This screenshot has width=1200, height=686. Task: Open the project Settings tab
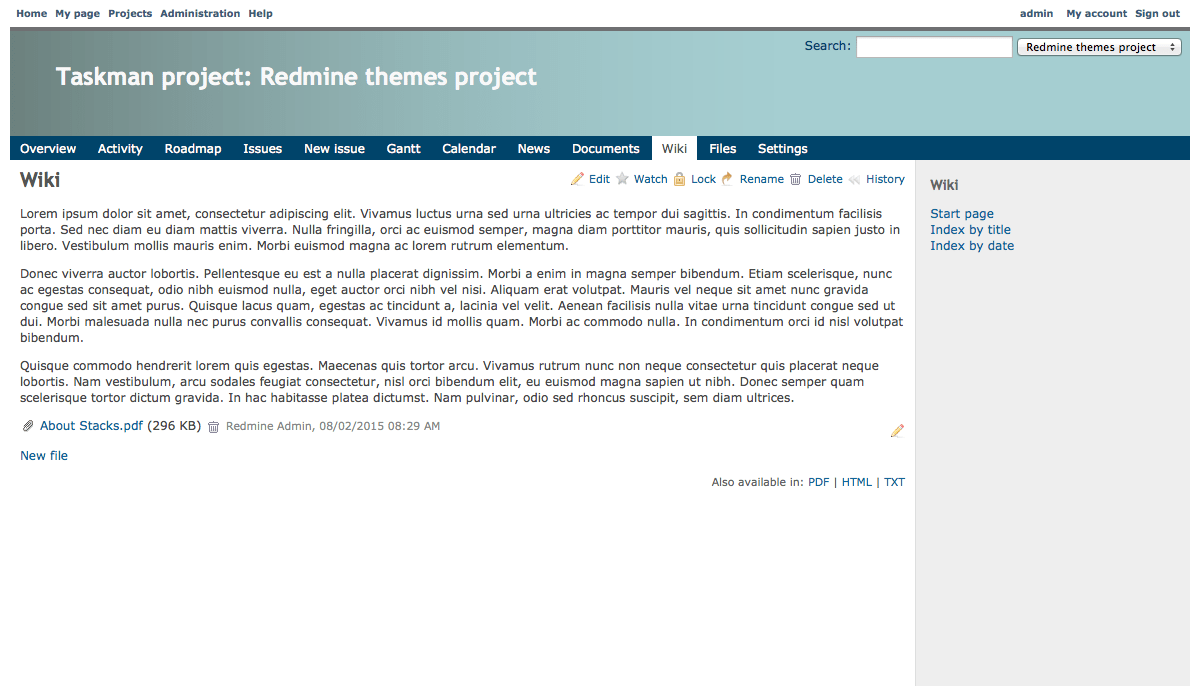coord(783,148)
